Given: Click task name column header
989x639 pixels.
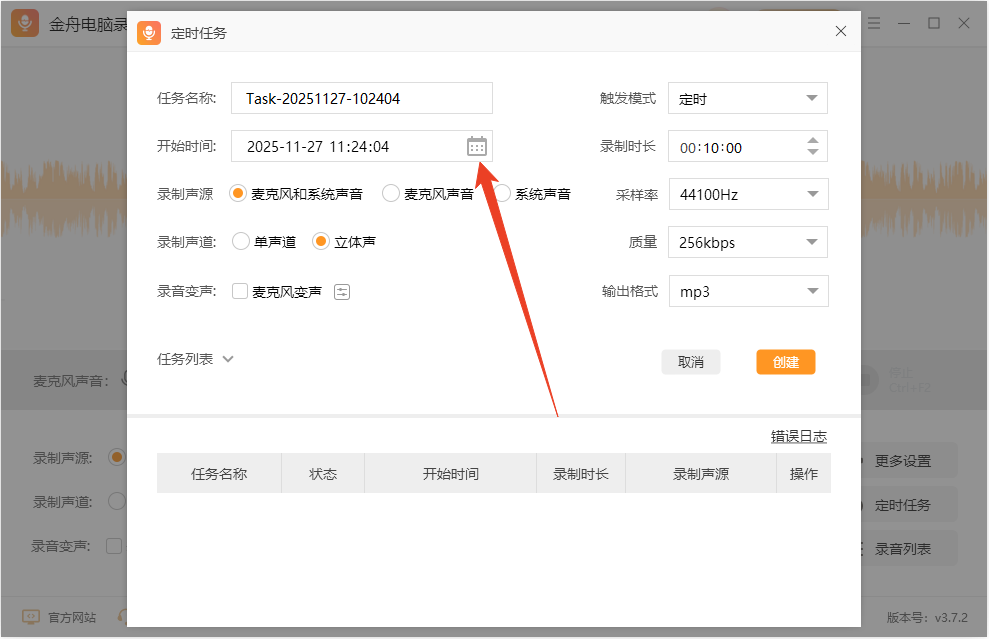Looking at the screenshot, I should click(219, 474).
